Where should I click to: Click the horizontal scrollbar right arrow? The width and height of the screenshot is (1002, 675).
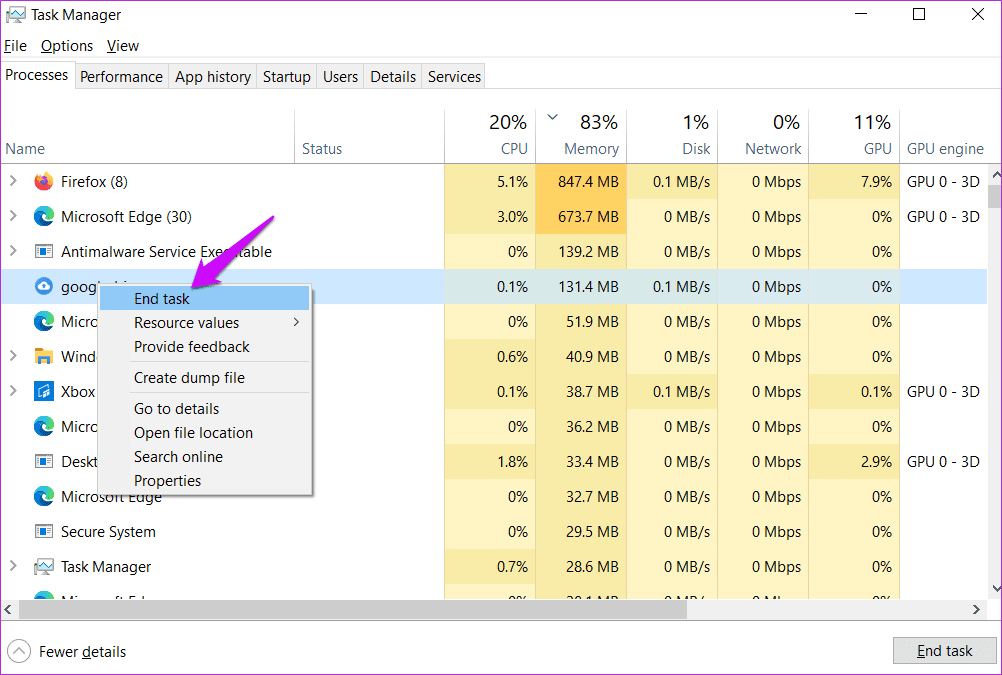coord(976,610)
